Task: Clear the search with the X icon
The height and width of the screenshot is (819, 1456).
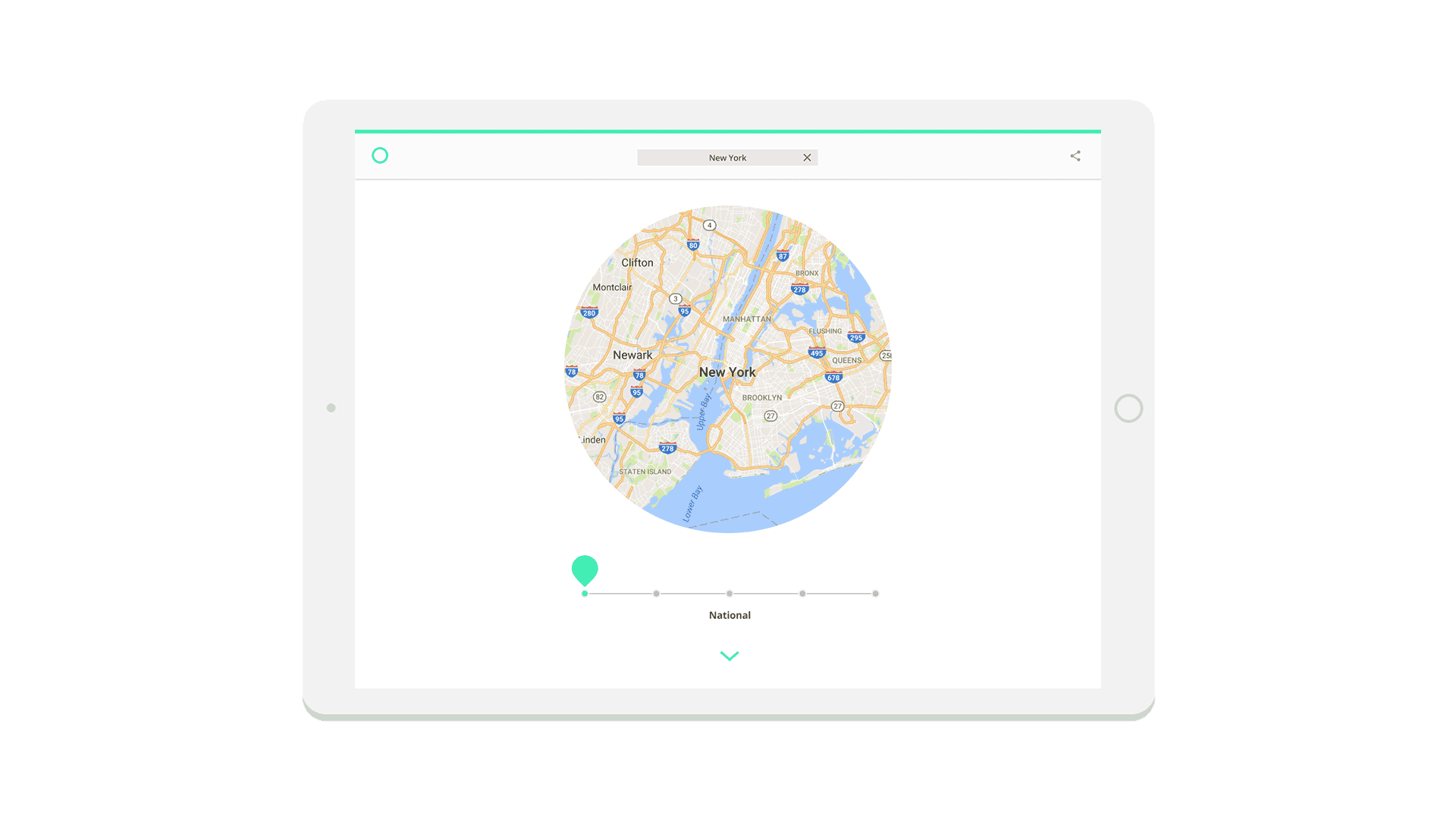Action: tap(807, 157)
